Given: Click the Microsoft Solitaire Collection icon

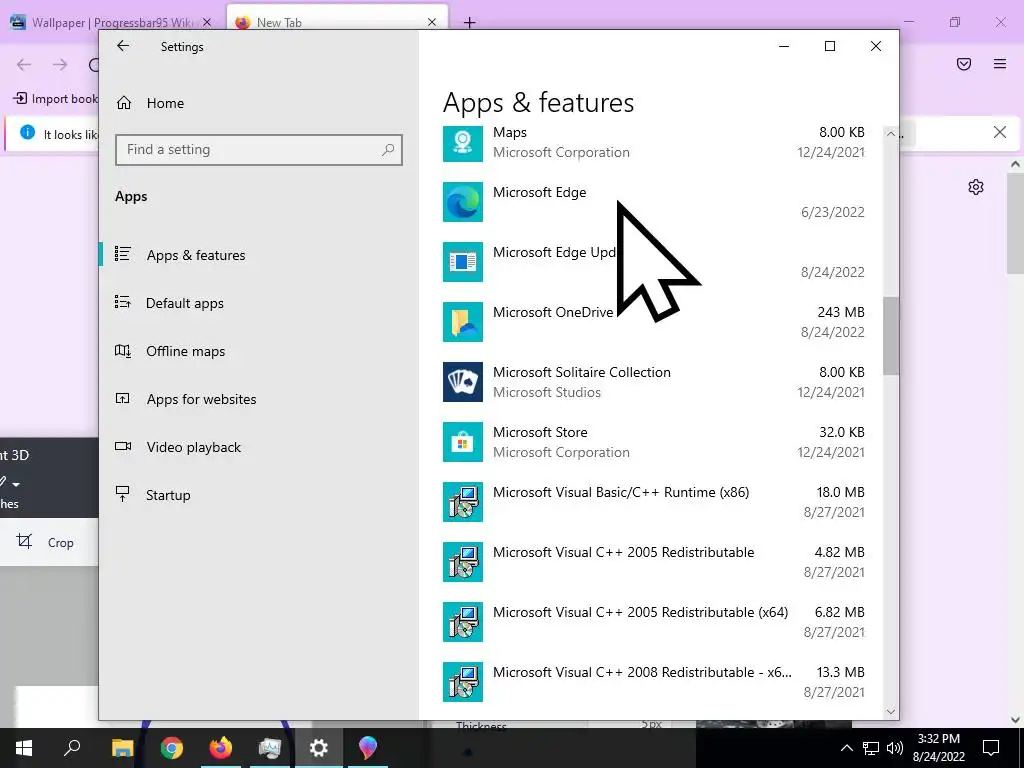Looking at the screenshot, I should point(463,382).
